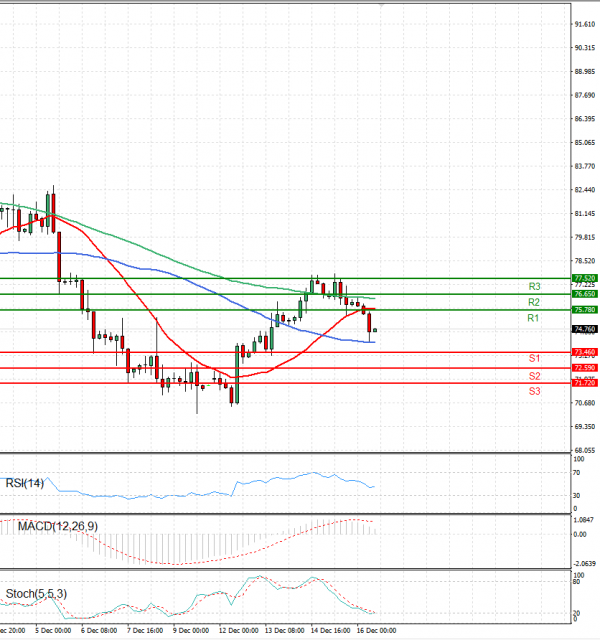Click the green 77.520 price tag

[x=584, y=278]
